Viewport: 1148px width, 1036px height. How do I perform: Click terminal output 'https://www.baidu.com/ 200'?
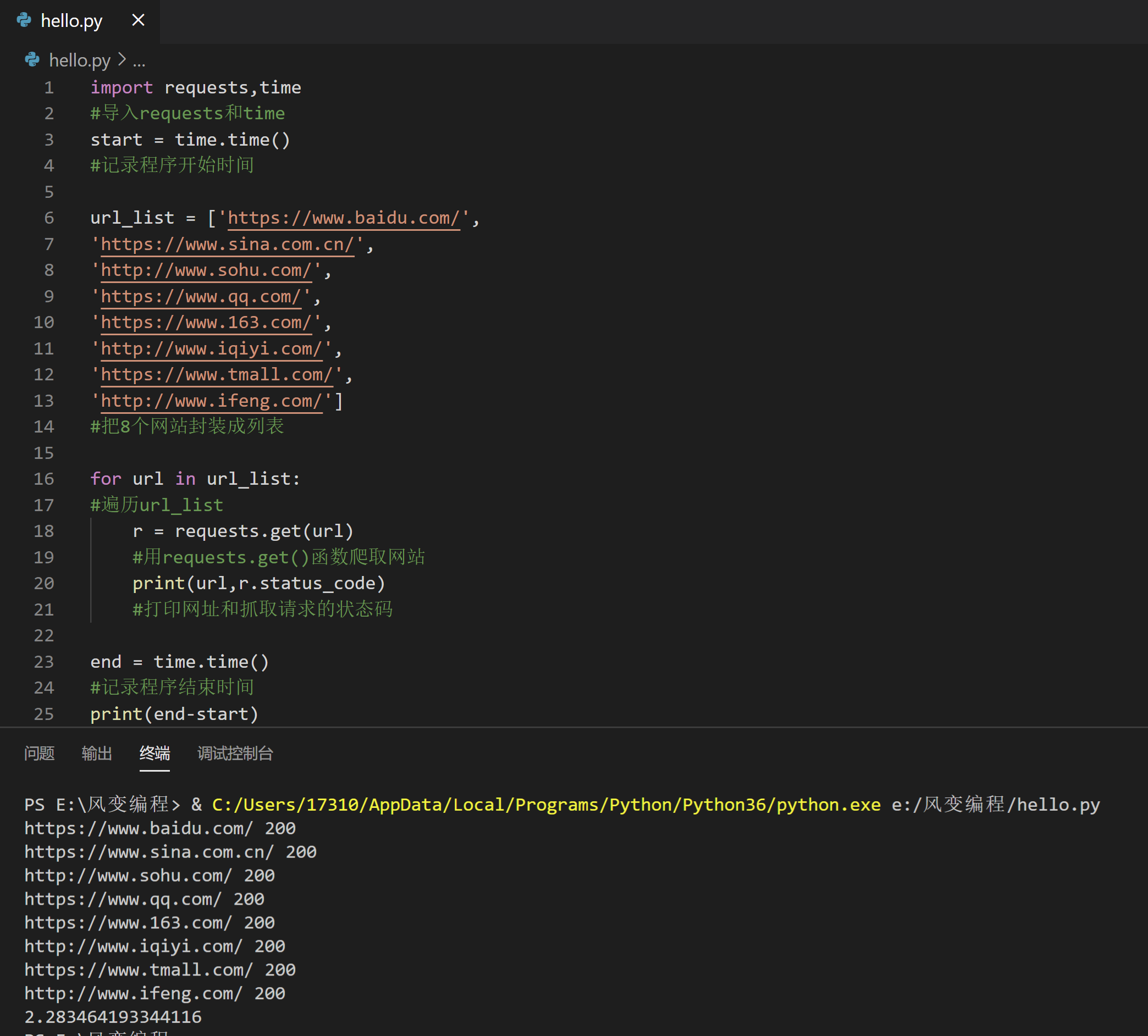160,828
